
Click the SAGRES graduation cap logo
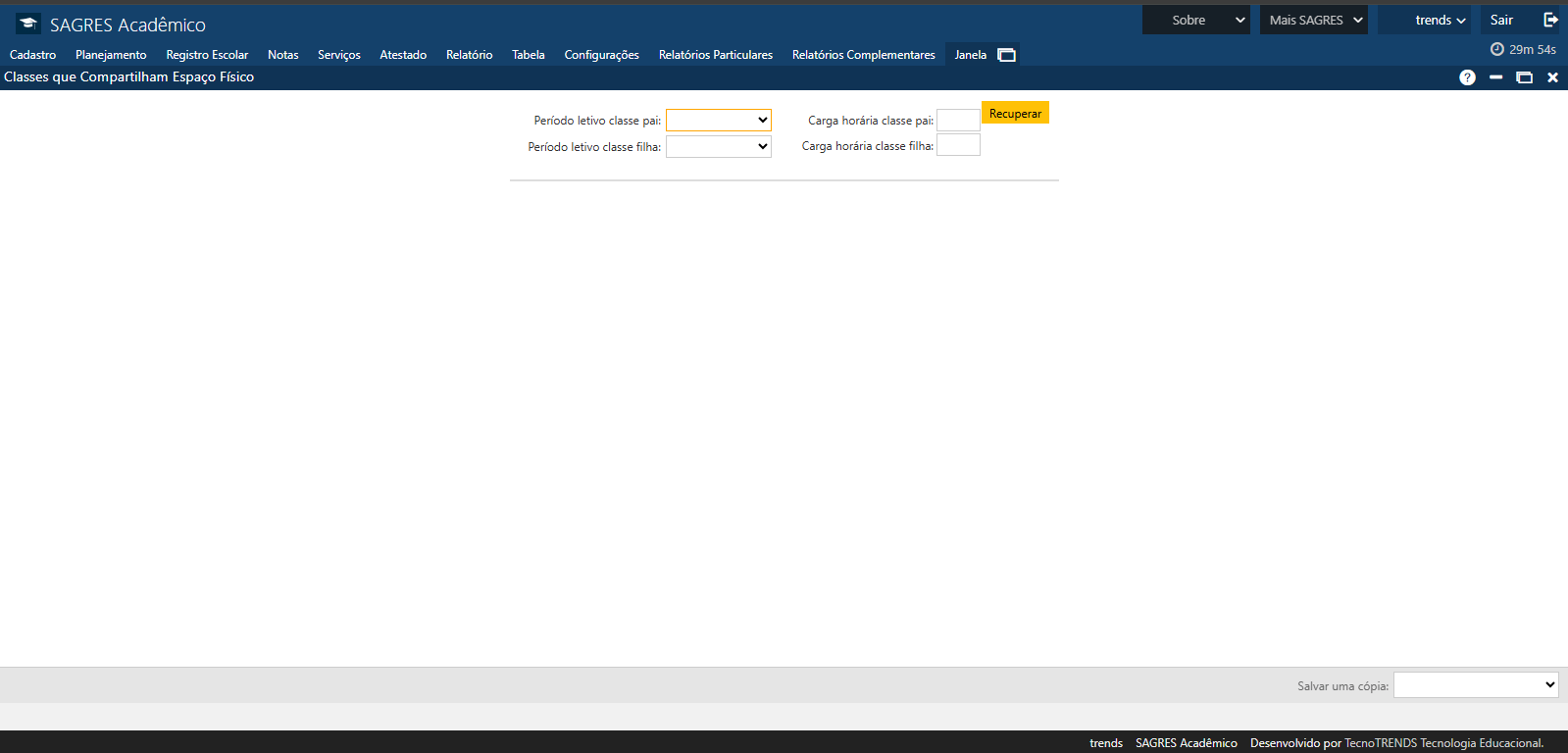pos(28,24)
